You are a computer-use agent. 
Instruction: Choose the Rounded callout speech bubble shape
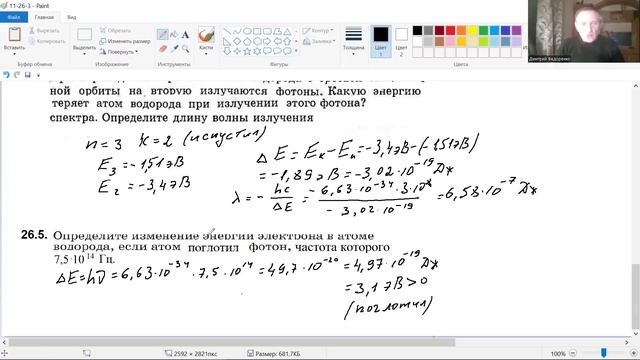click(267, 51)
